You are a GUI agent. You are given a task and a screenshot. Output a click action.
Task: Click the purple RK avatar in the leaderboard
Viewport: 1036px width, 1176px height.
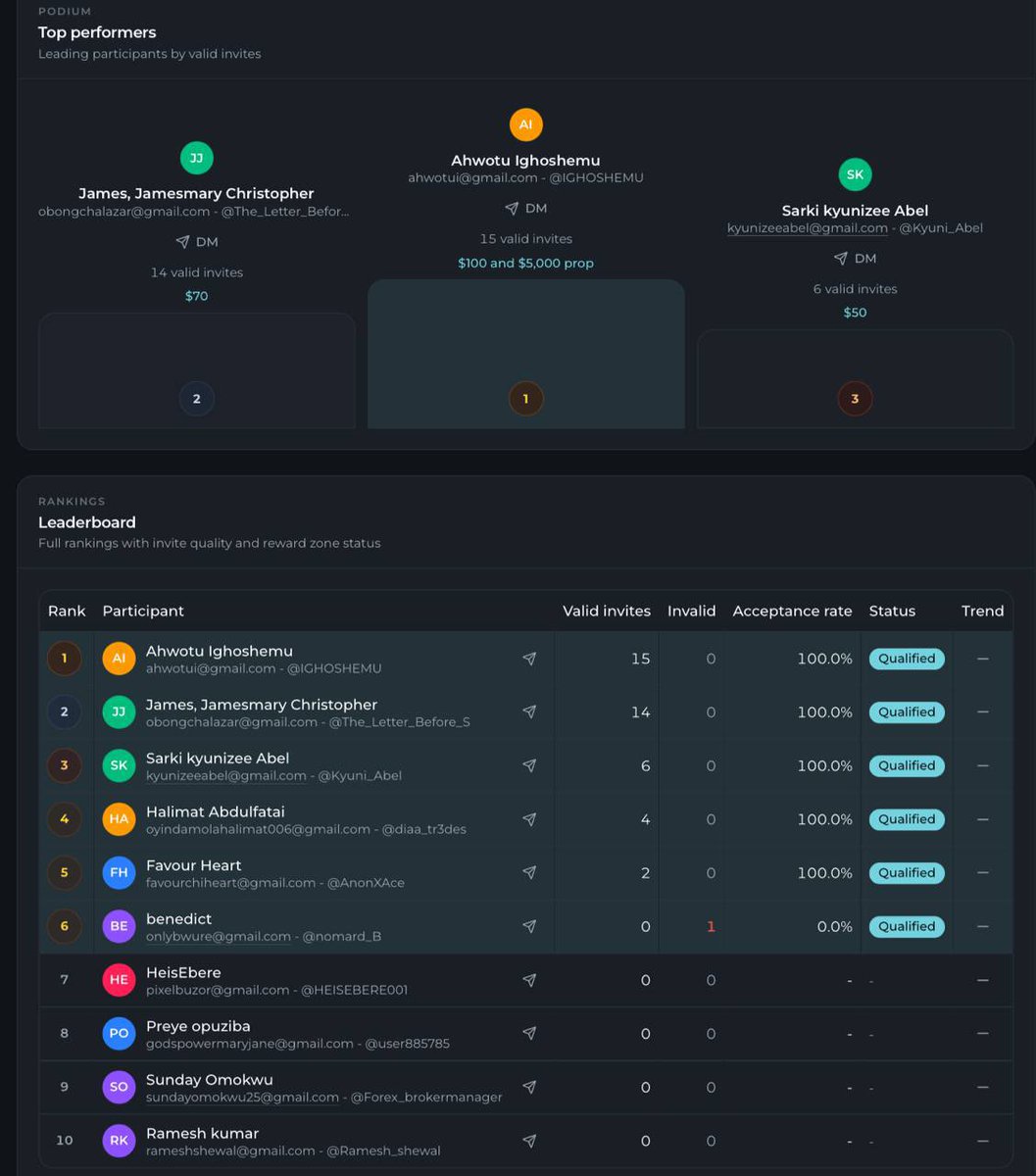click(x=119, y=1141)
